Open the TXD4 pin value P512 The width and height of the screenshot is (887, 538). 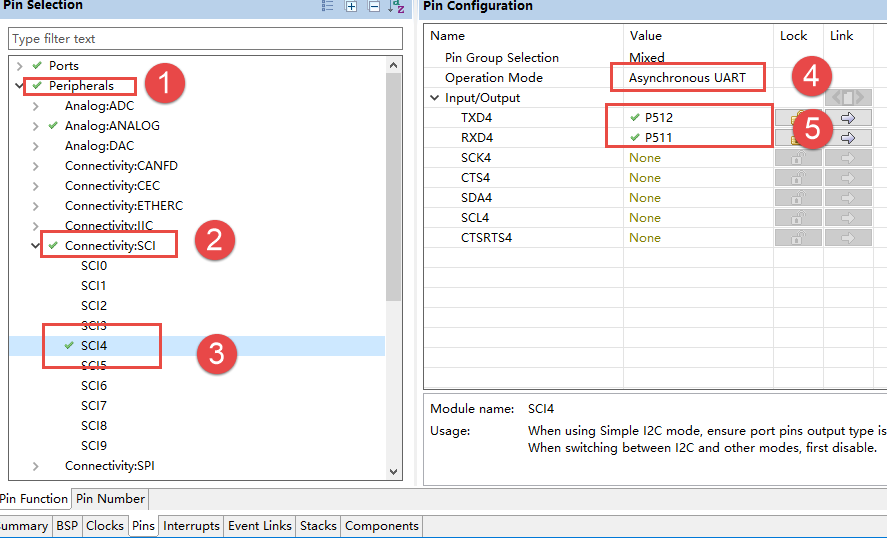tap(658, 118)
